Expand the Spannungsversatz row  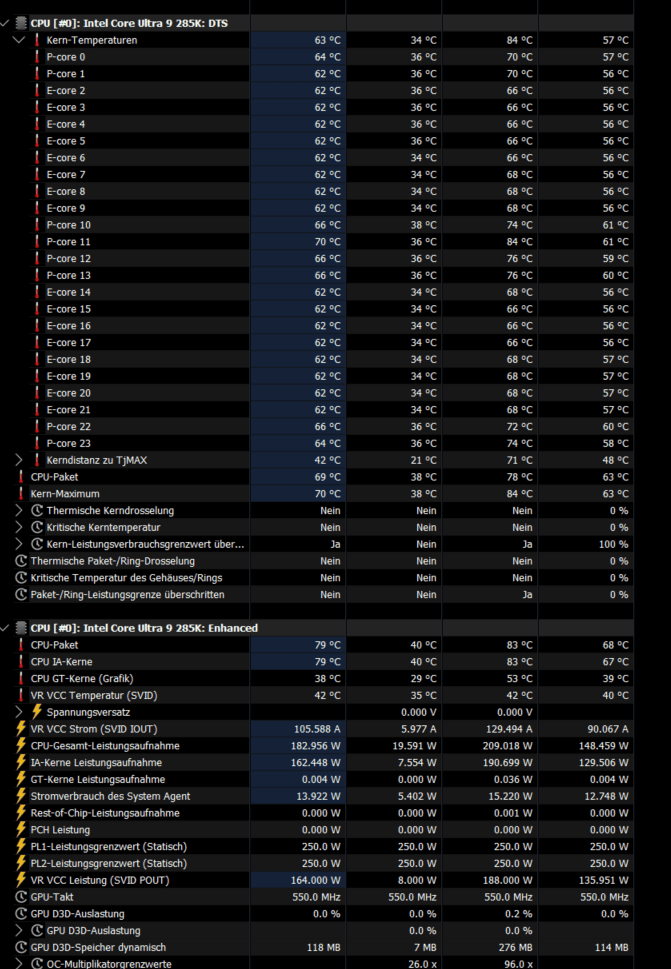[19, 712]
